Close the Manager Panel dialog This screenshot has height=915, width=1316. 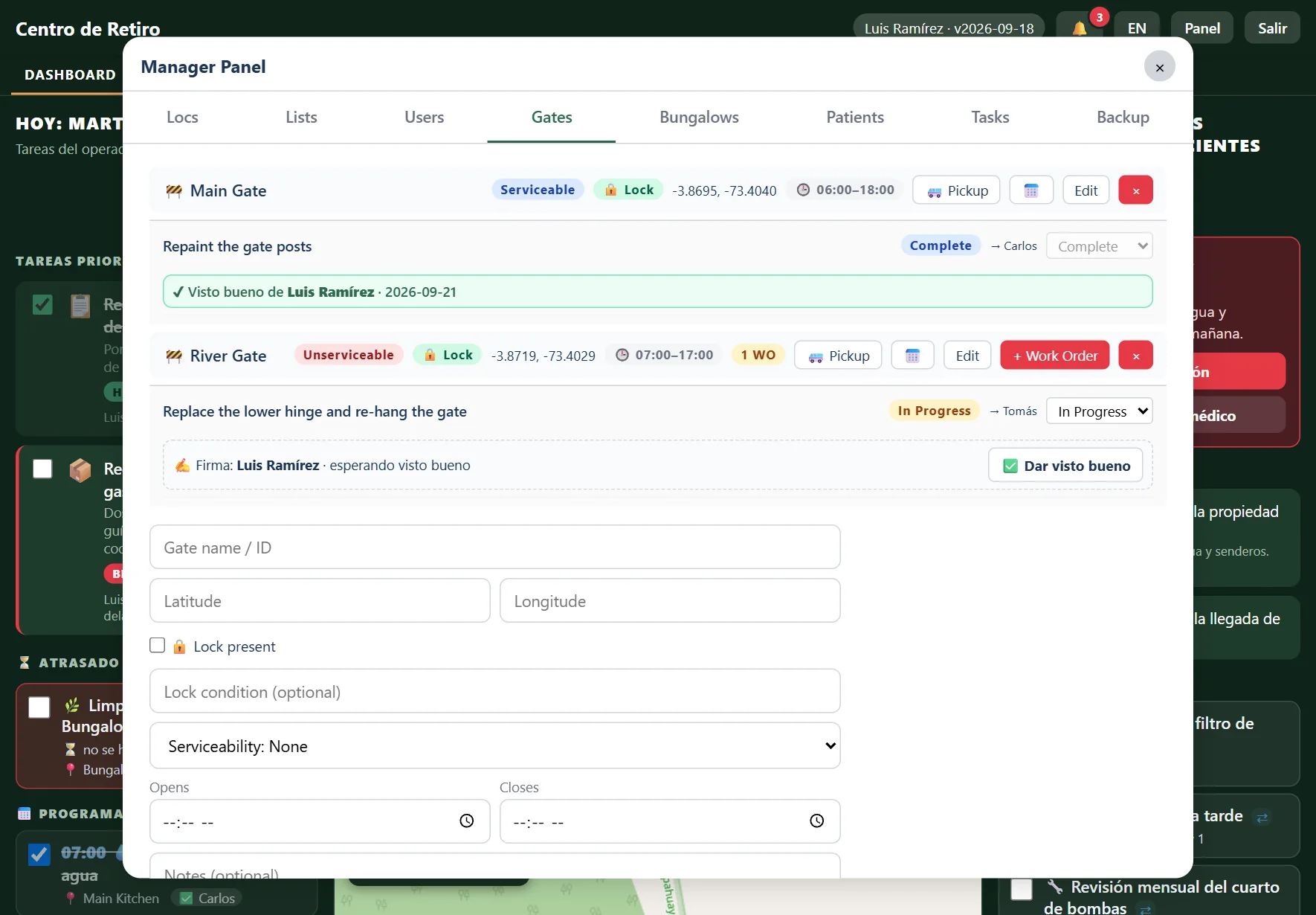[1160, 67]
